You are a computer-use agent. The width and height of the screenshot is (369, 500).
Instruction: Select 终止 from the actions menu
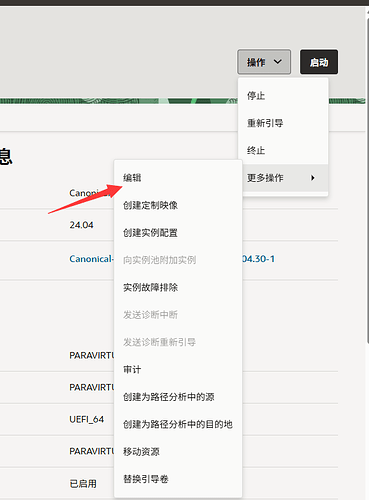[283, 150]
